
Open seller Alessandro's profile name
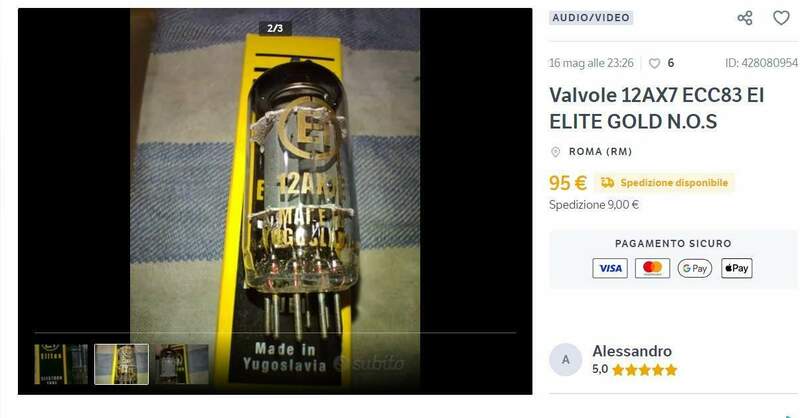632,351
